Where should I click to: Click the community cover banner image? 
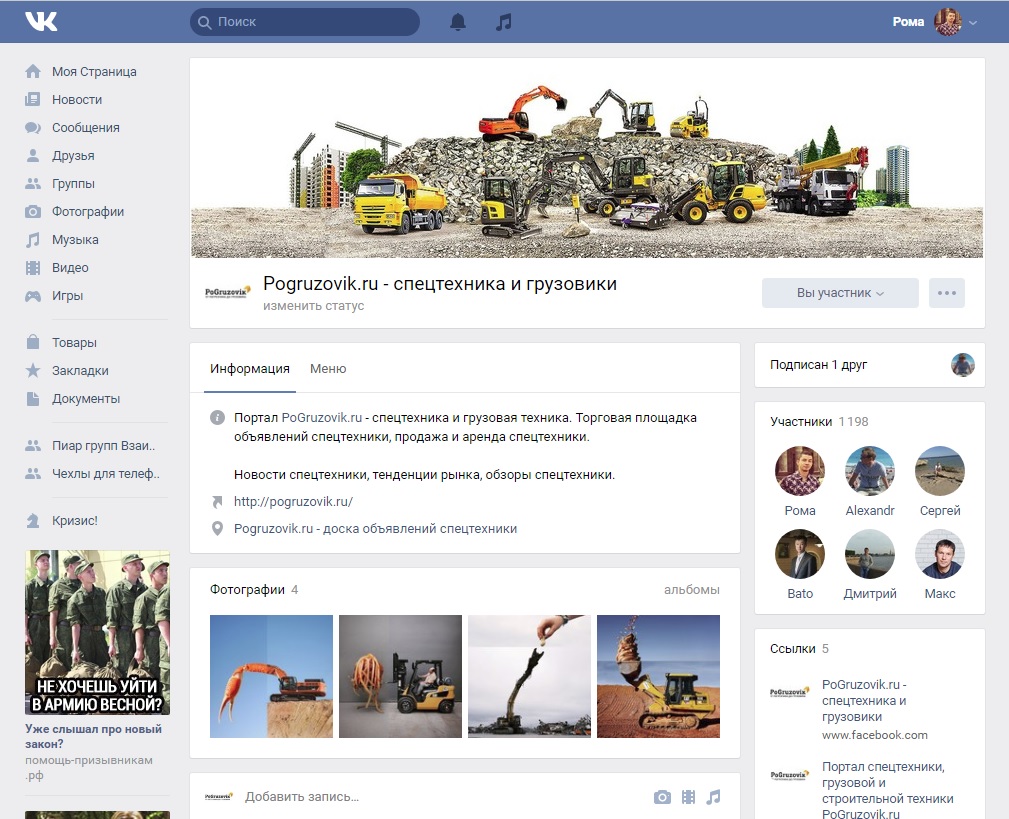587,158
